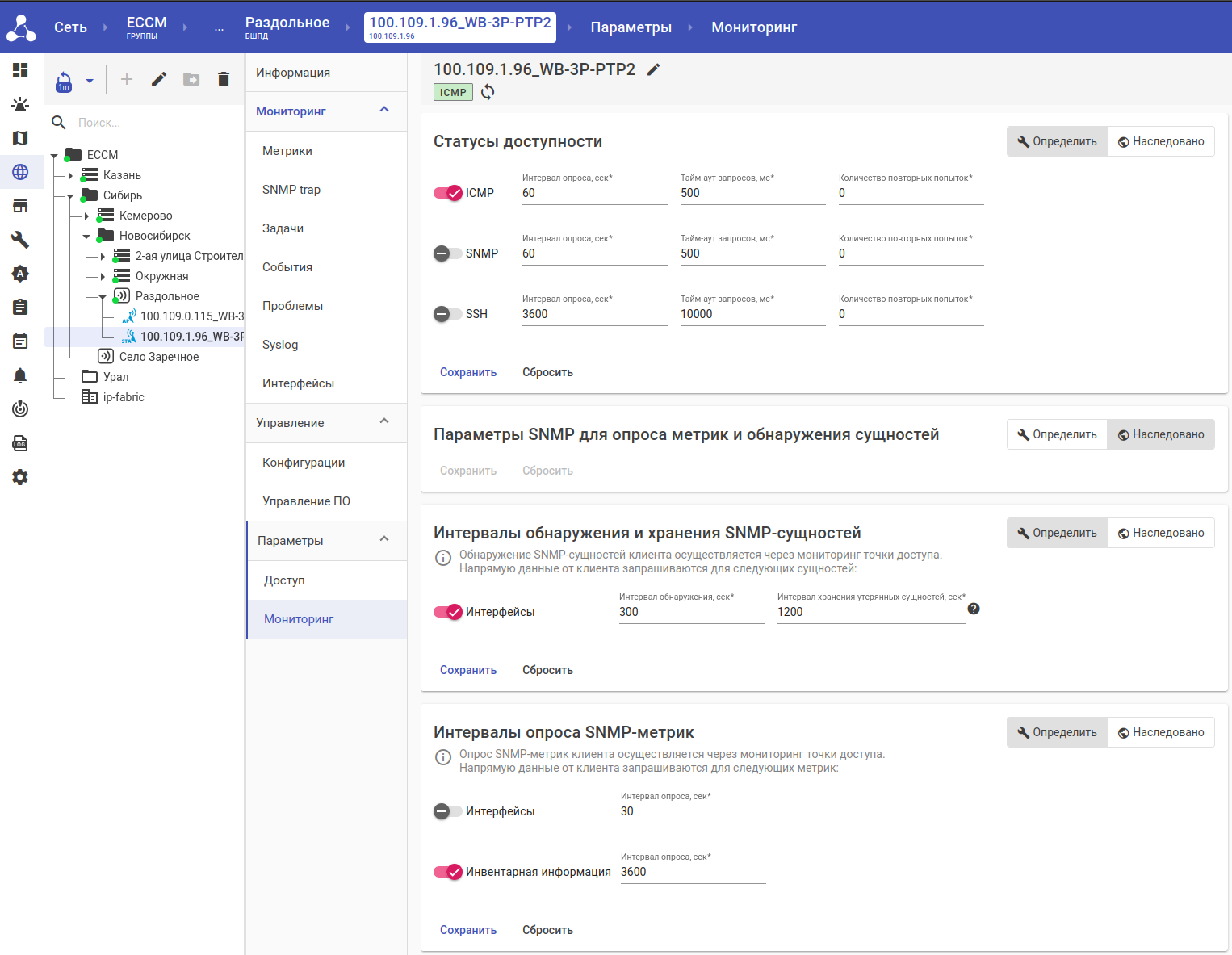This screenshot has height=955, width=1232.
Task: Click Наследовано in Статусы доступности section
Action: tap(1160, 141)
